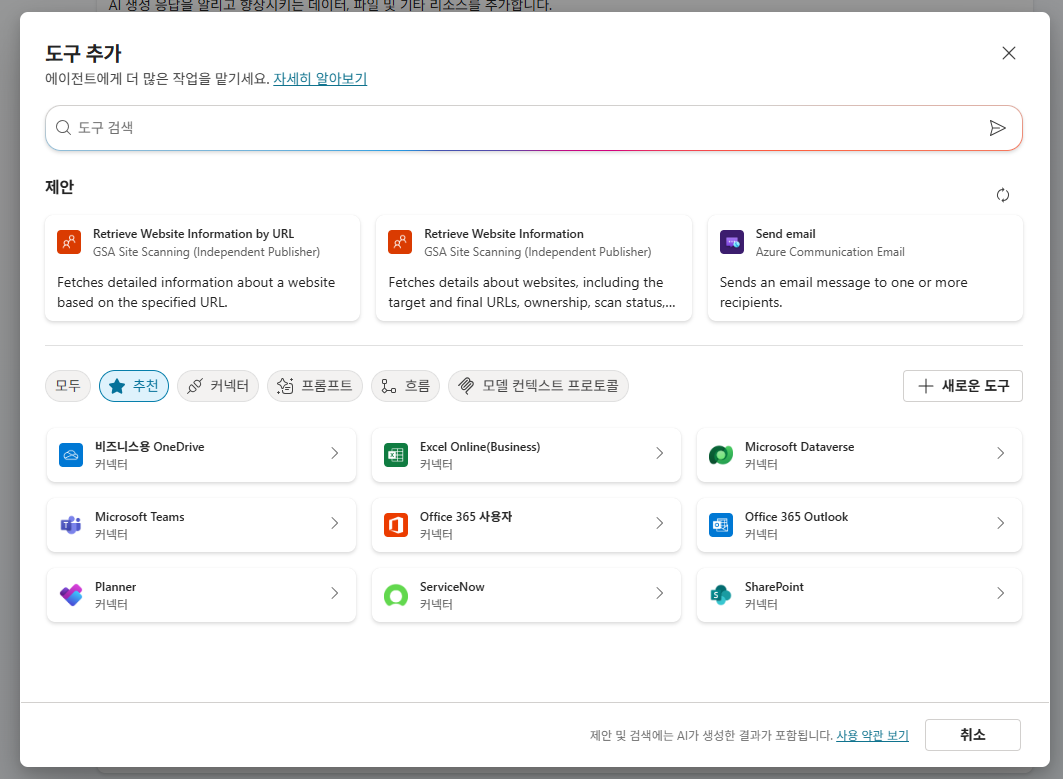The height and width of the screenshot is (779, 1063).
Task: Click the ServiceNow connector icon
Action: pyautogui.click(x=396, y=595)
